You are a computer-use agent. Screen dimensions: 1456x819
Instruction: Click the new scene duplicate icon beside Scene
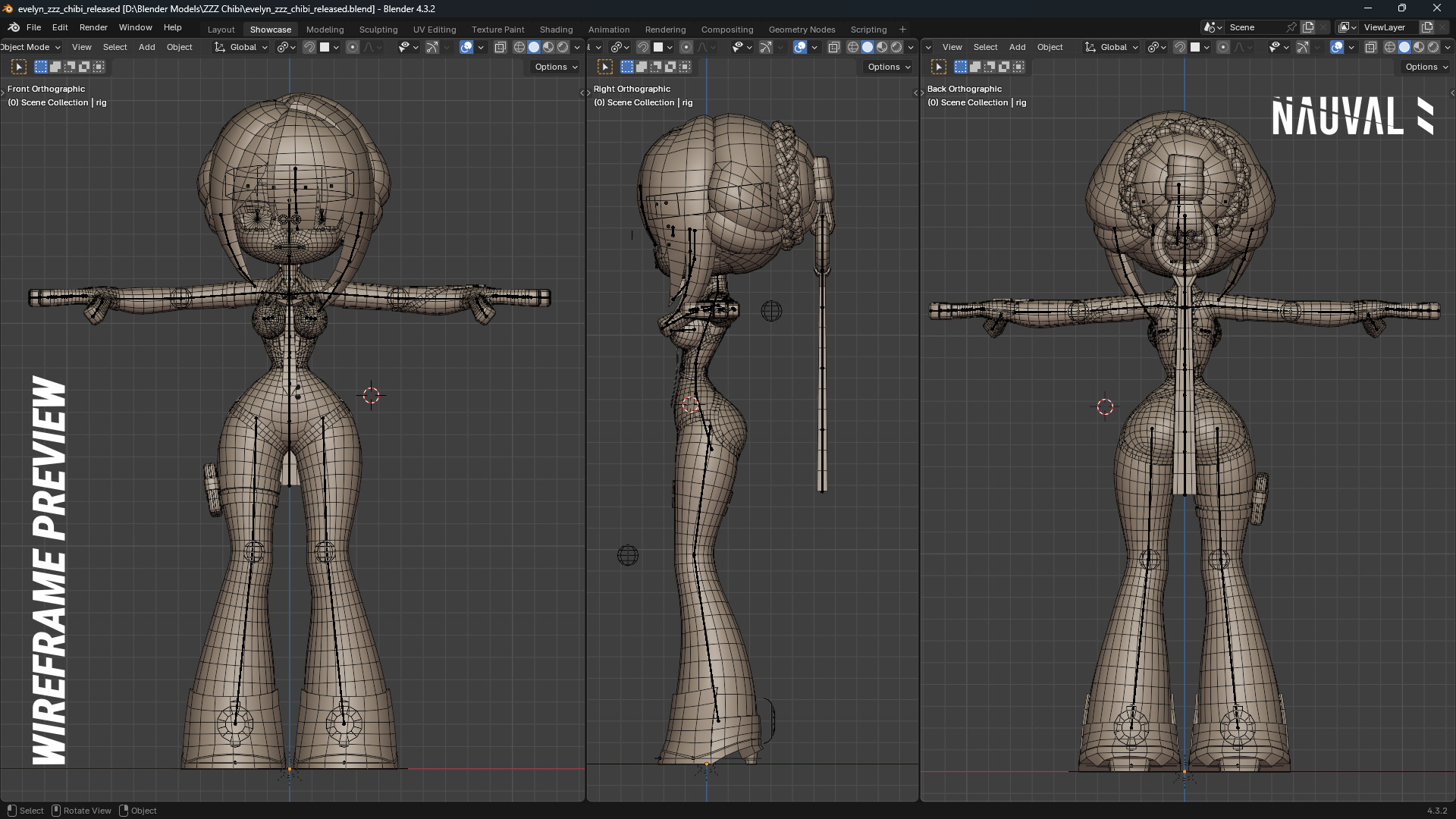point(1308,27)
